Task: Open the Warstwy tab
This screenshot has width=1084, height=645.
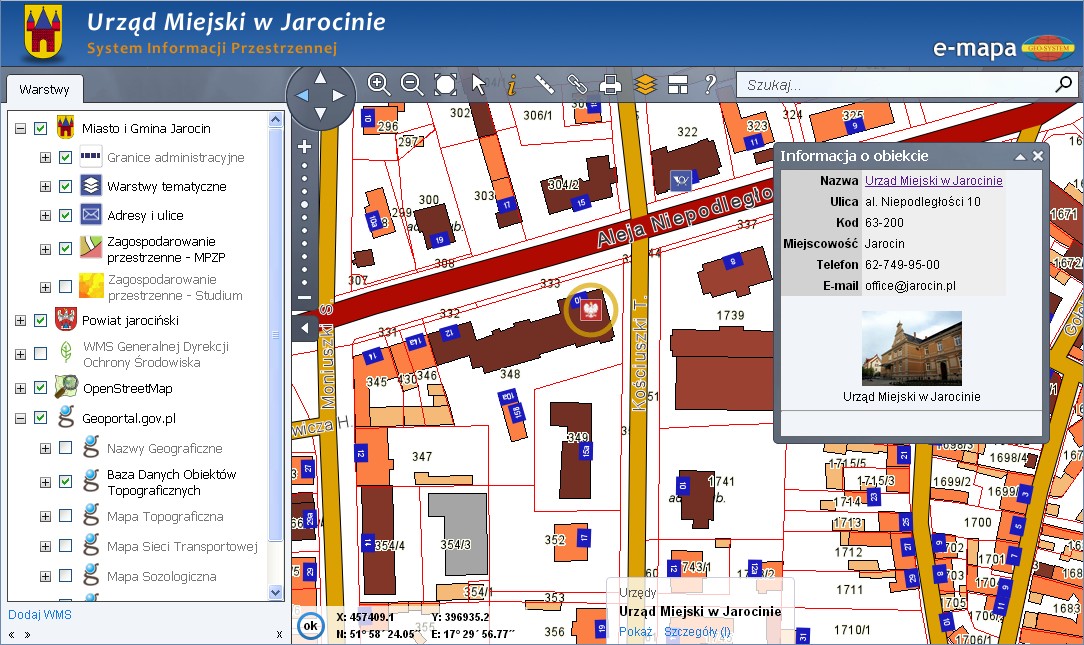Action: (x=44, y=89)
